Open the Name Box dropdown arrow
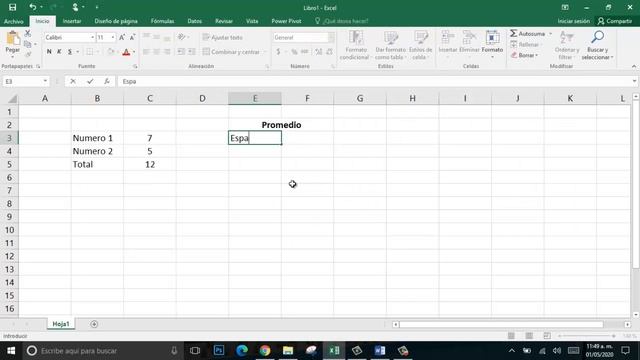Viewport: 640px width, 360px height. (x=45, y=81)
